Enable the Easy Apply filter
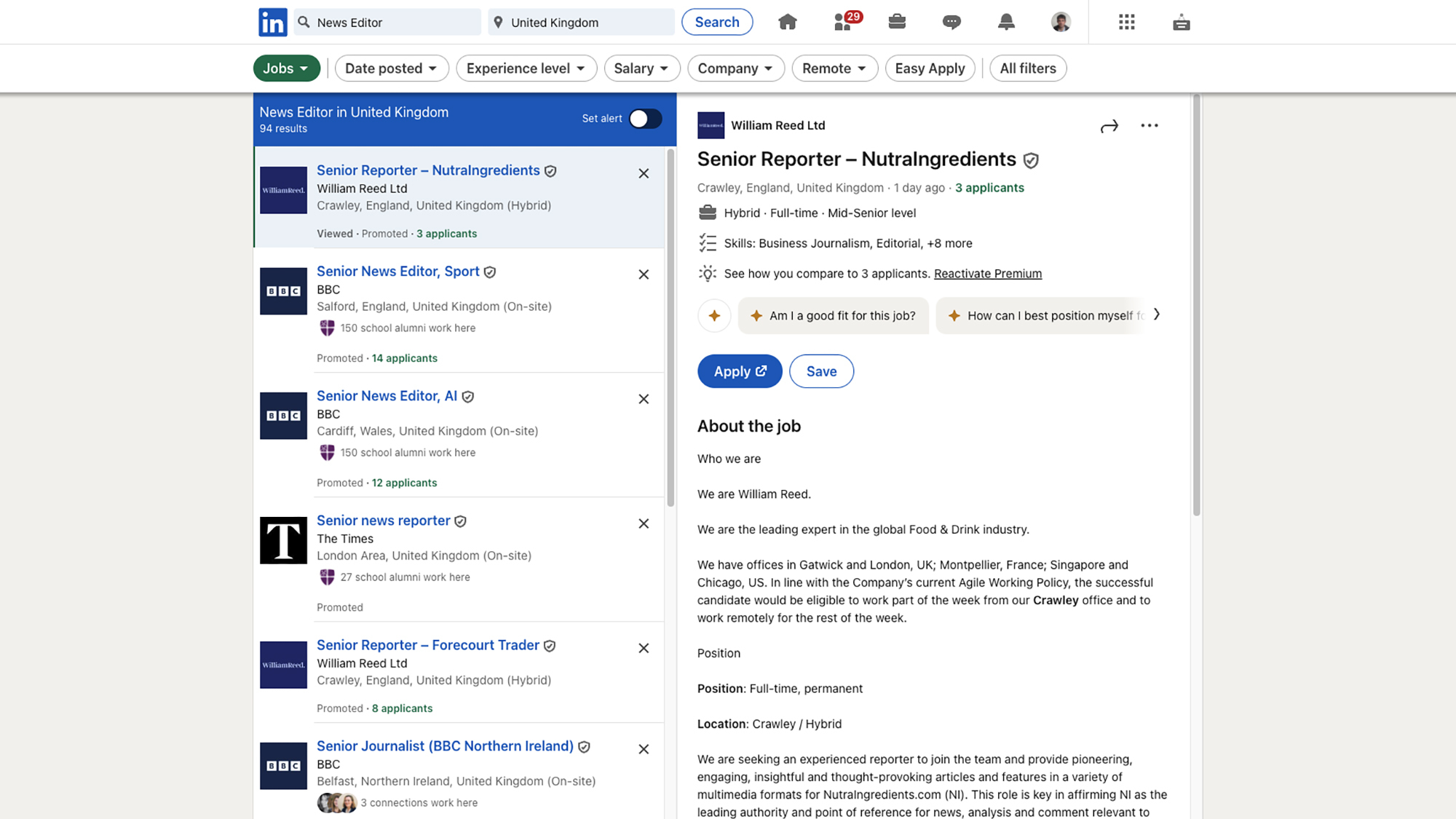The image size is (1456, 819). [x=930, y=68]
